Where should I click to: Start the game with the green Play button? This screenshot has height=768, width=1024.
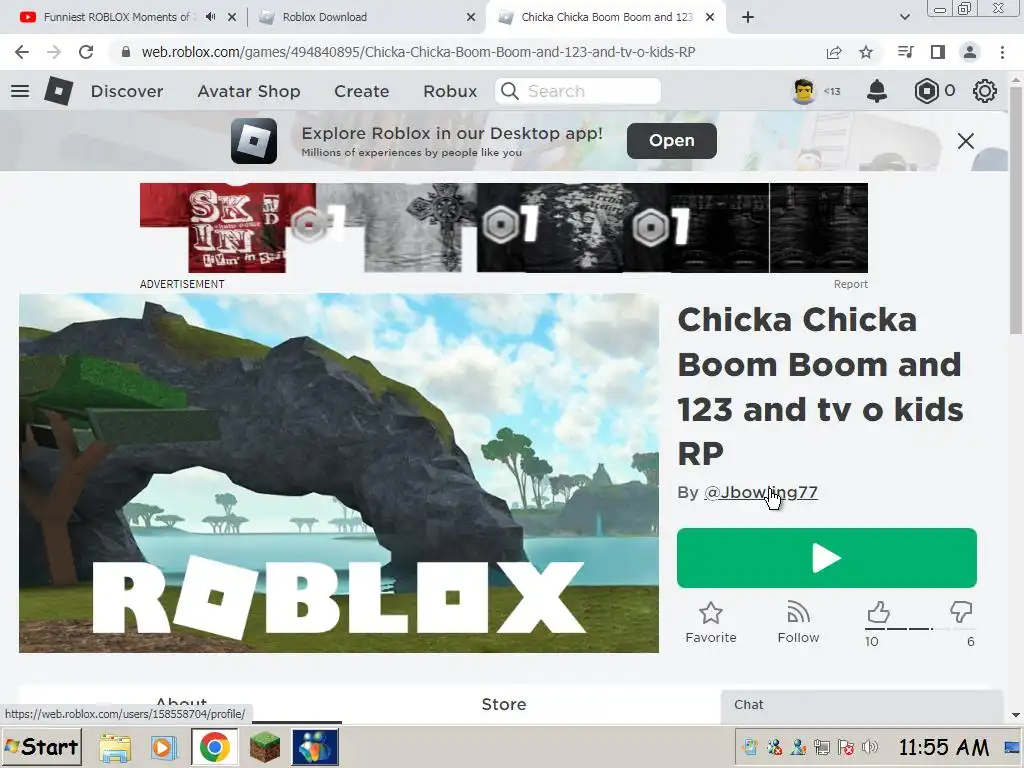point(827,558)
